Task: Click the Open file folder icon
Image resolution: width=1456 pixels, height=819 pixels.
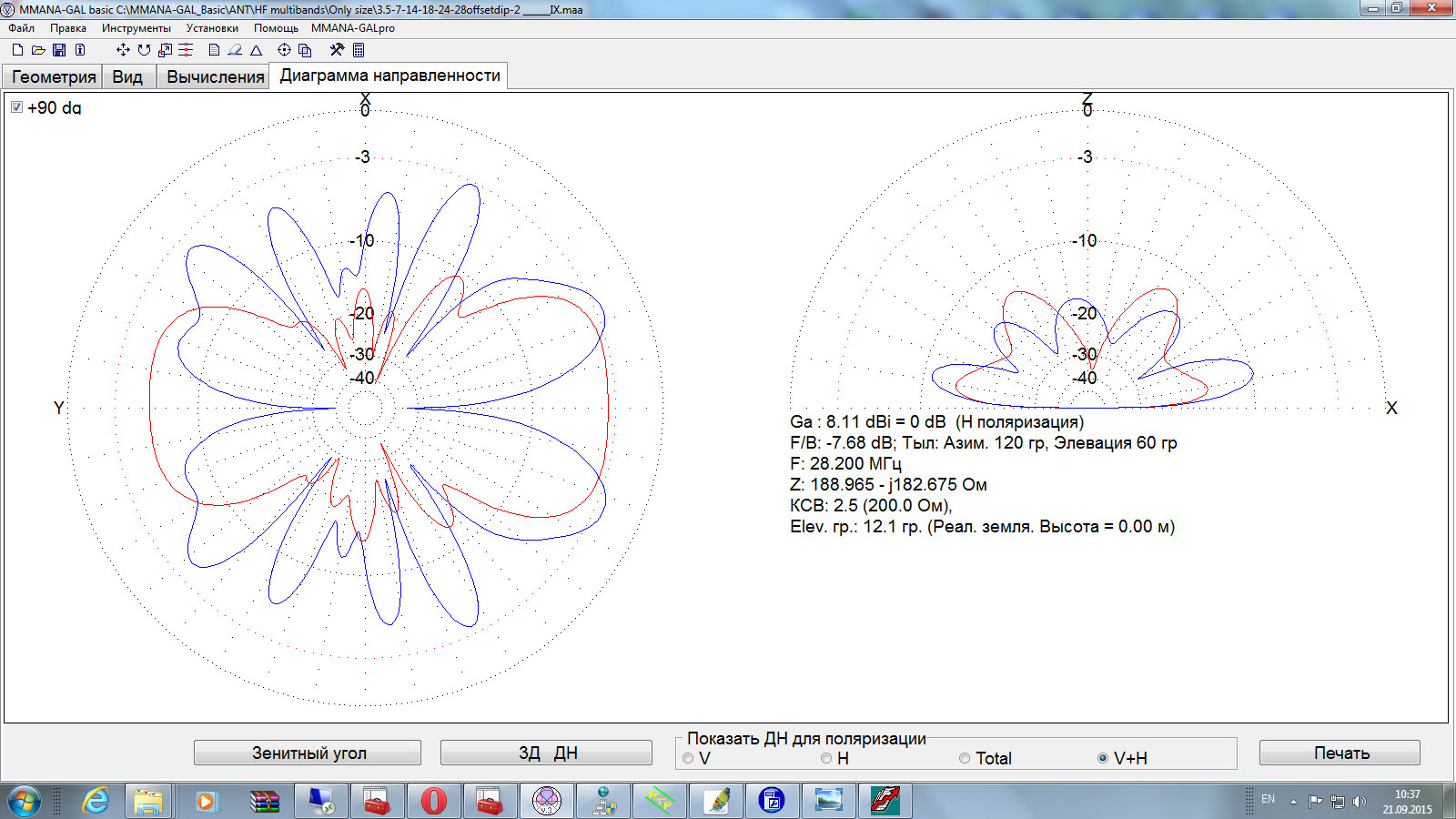Action: [x=38, y=50]
